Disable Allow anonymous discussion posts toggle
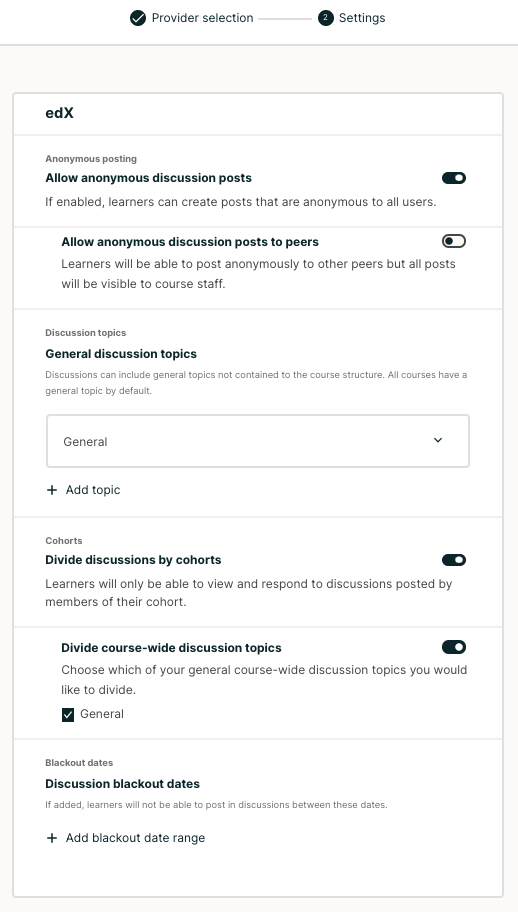 tap(454, 178)
